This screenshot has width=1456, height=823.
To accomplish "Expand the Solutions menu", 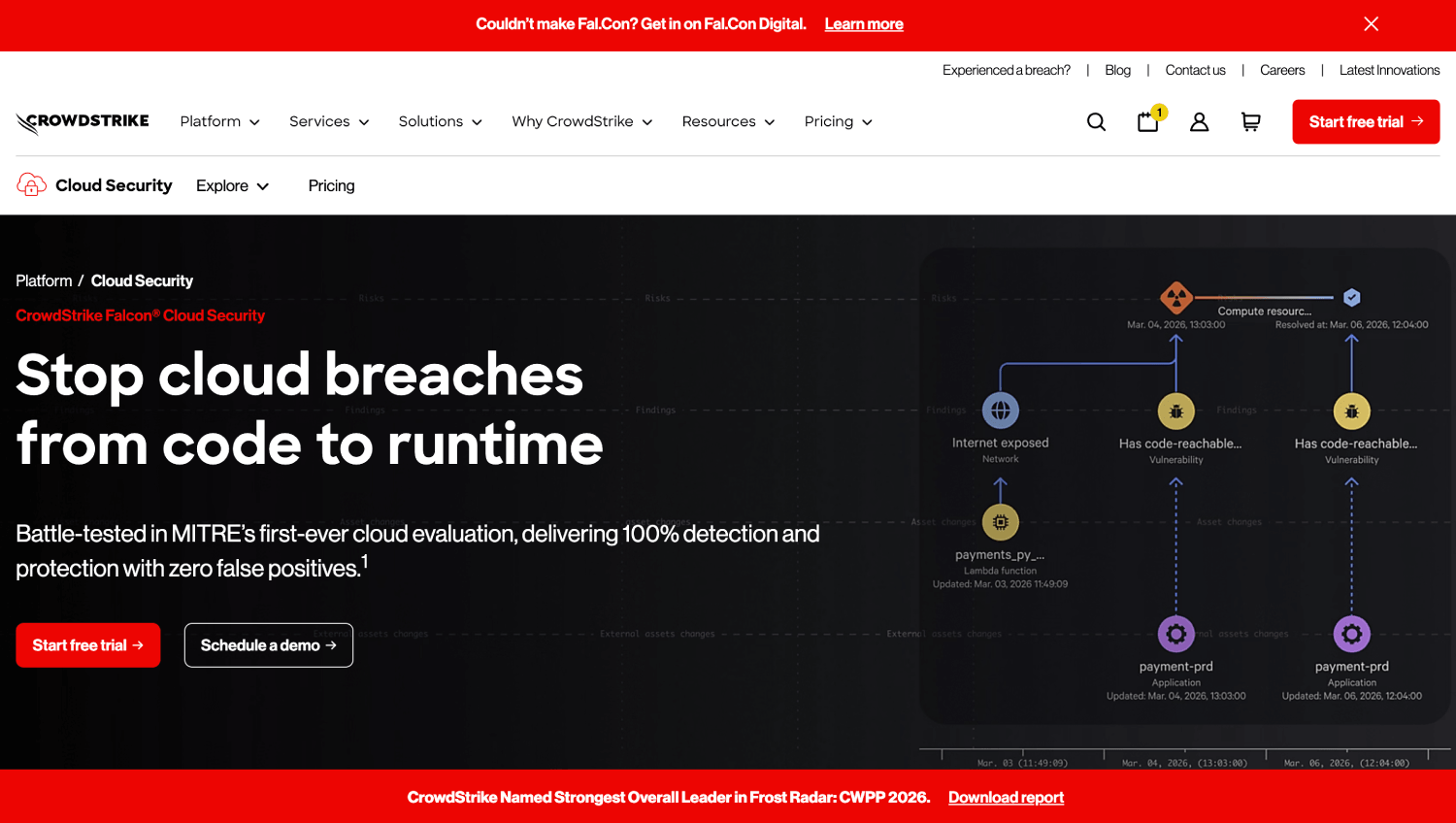I will click(x=441, y=121).
